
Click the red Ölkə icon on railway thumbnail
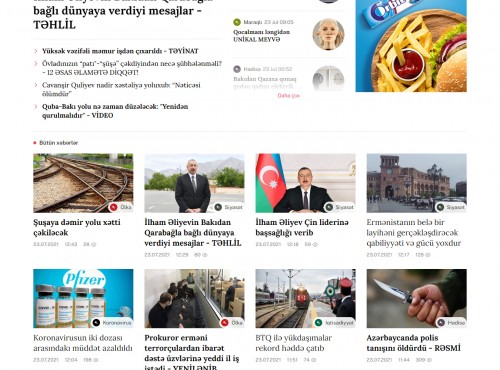[x=114, y=207]
